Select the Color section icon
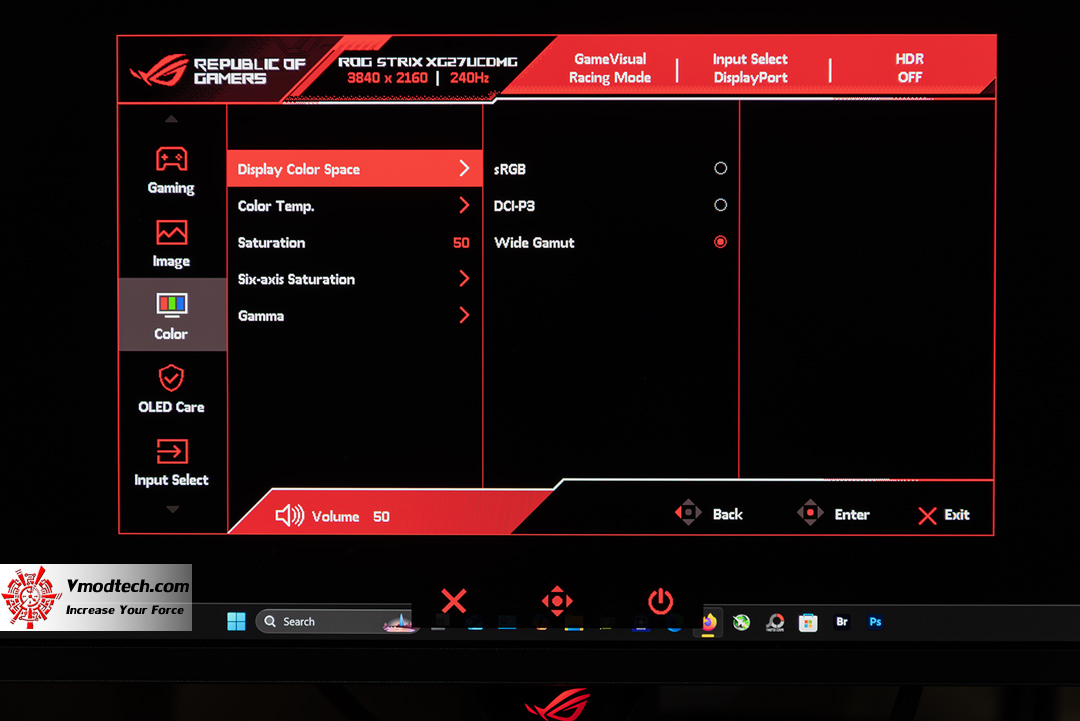Image resolution: width=1080 pixels, height=721 pixels. pyautogui.click(x=172, y=305)
